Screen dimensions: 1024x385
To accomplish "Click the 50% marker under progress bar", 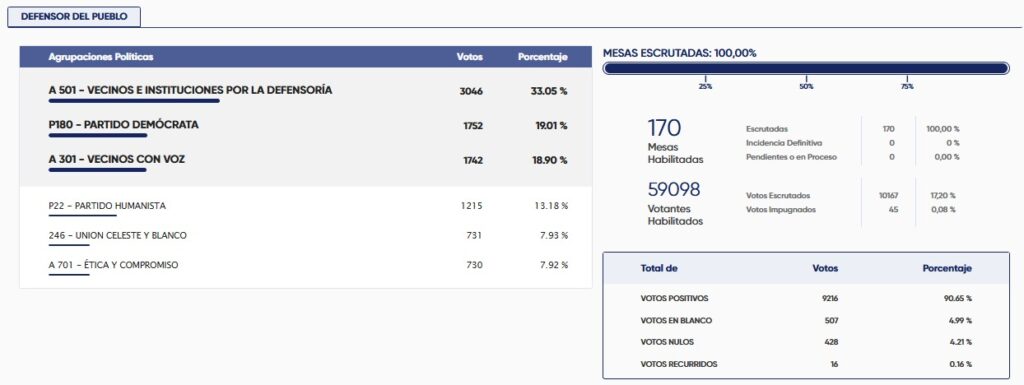I will [807, 86].
